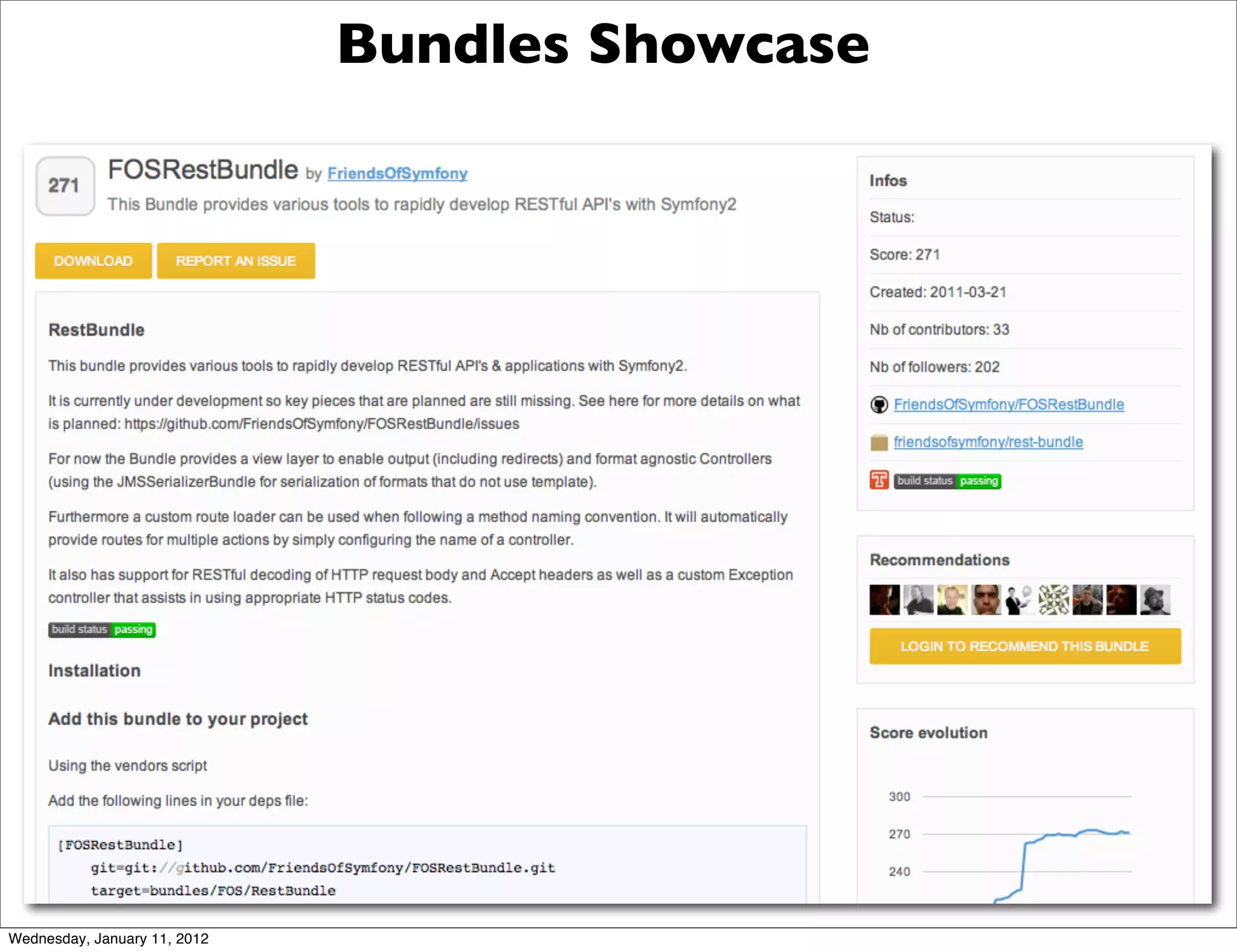Open the third recommender avatar
Screen dimensions: 1237x952
[953, 600]
